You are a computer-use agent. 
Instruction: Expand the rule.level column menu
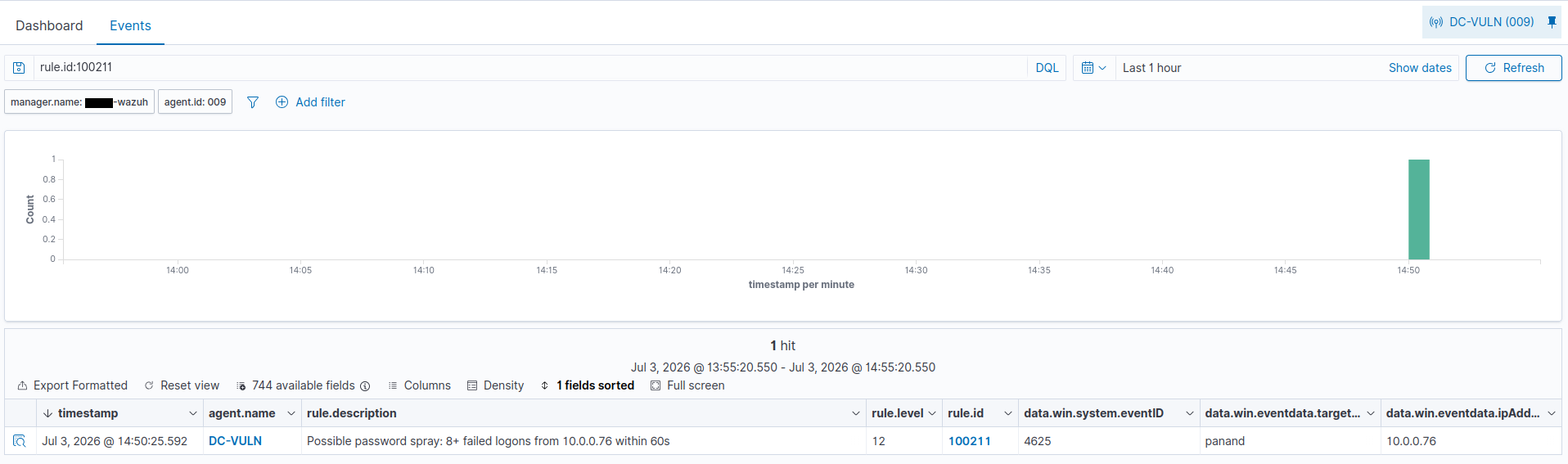pos(932,413)
